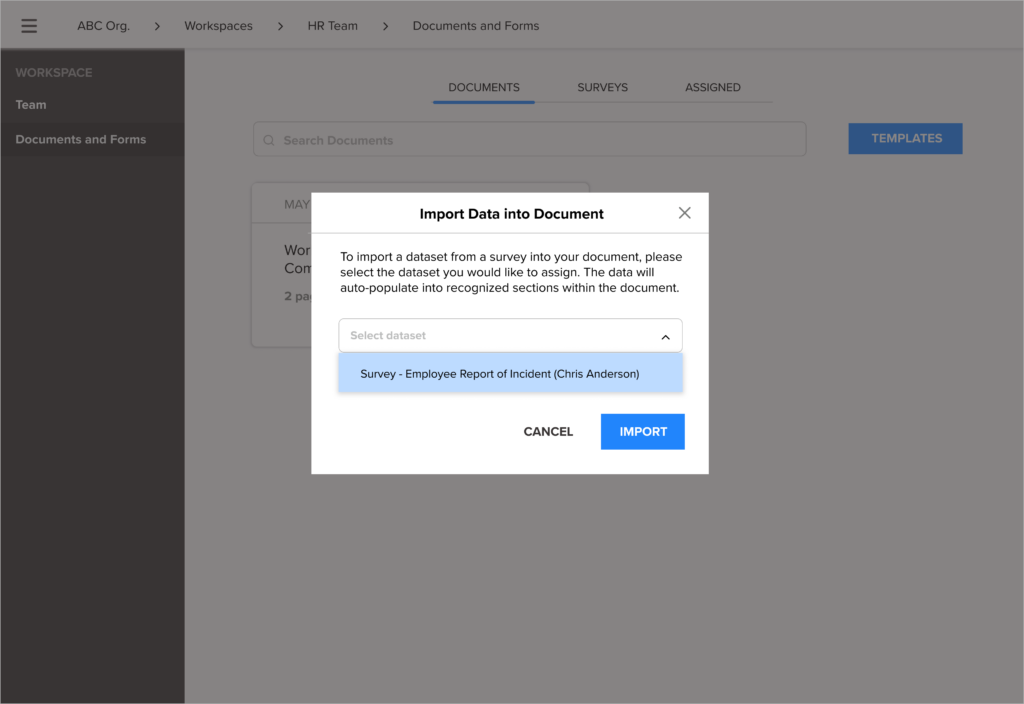1024x704 pixels.
Task: Open the hamburger navigation menu
Action: click(28, 25)
